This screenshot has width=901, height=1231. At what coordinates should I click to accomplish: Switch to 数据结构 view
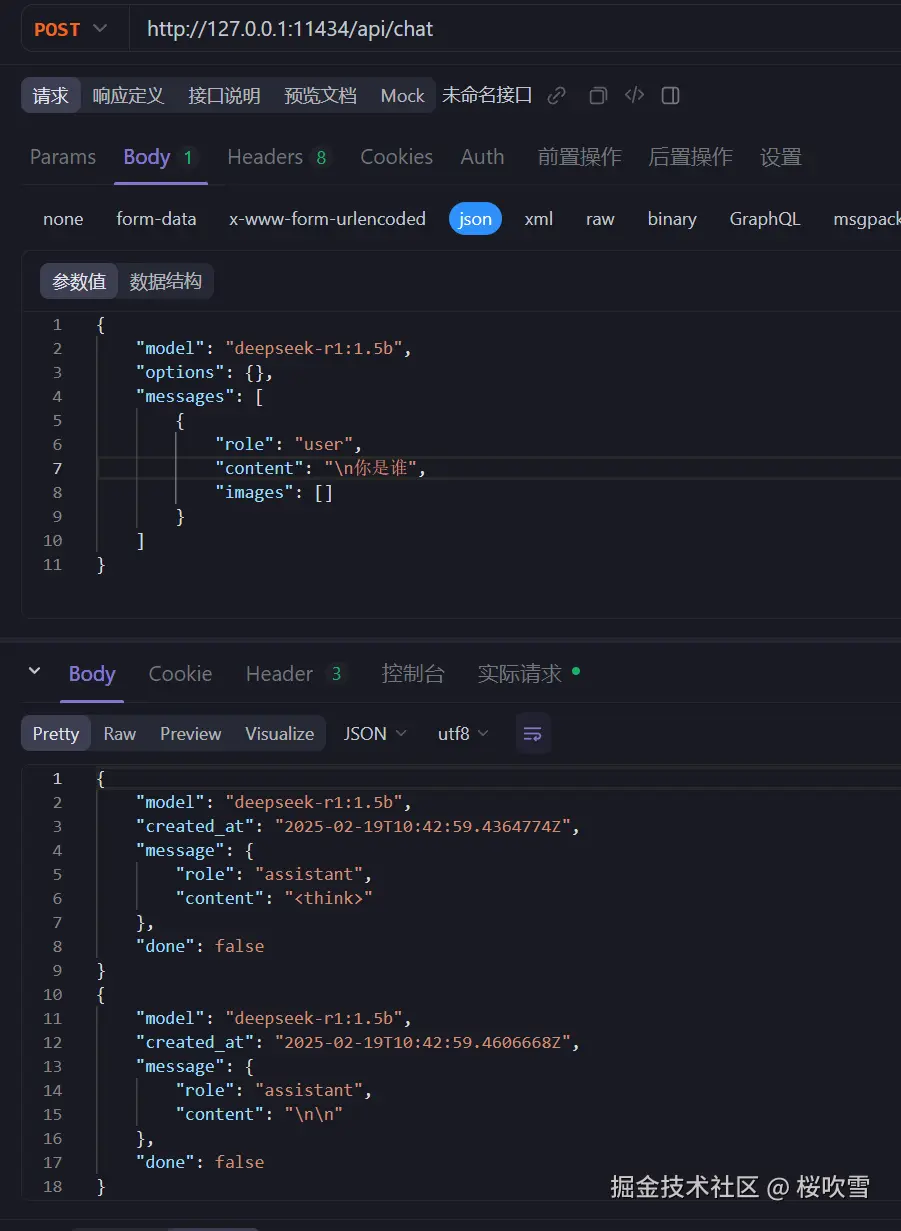click(165, 282)
